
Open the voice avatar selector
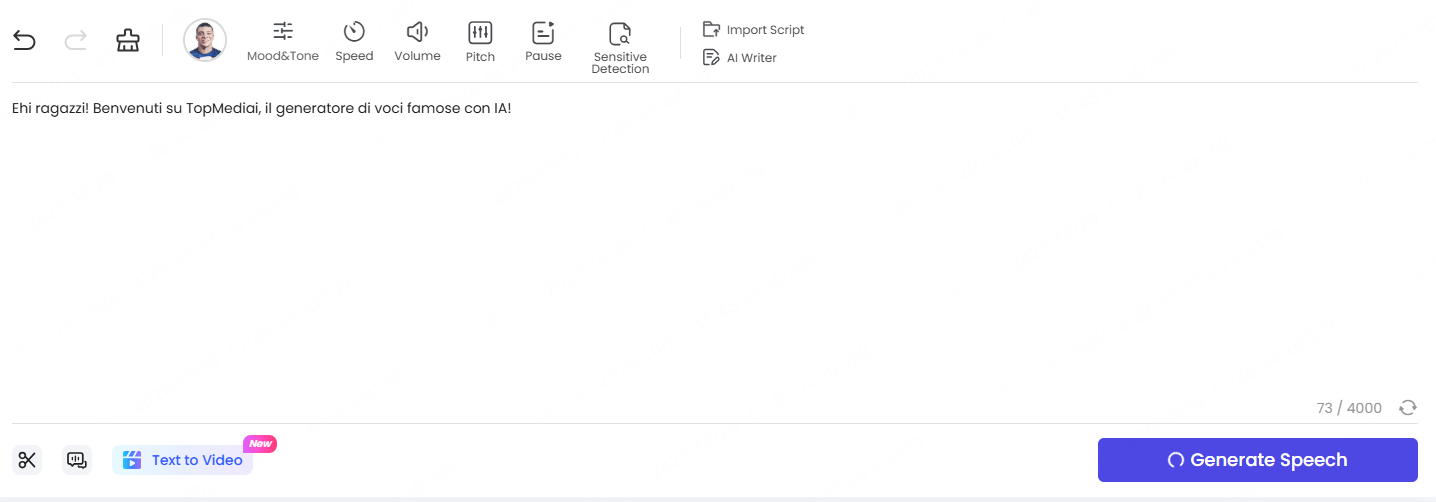click(x=205, y=40)
